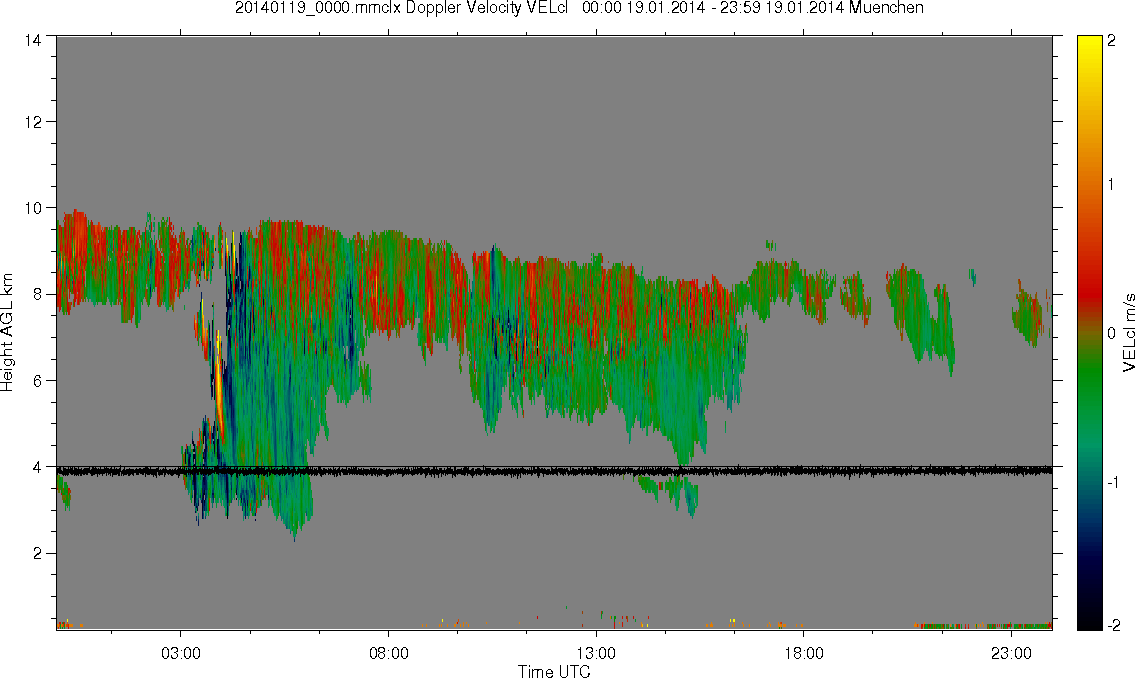Viewport: 1135px width, 678px height.
Task: Click the 'Time UTC' x-axis label
Action: click(x=554, y=671)
